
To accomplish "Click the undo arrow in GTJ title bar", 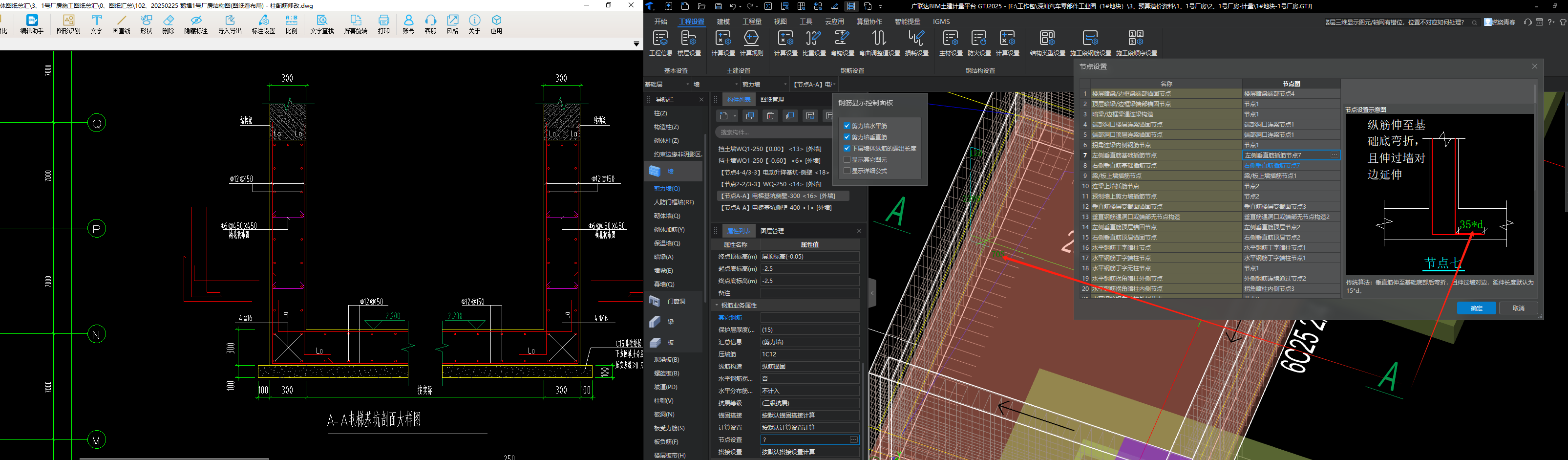I will pyautogui.click(x=734, y=6).
